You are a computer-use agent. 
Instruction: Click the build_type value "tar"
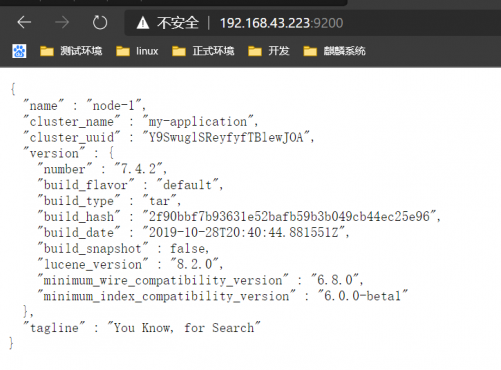[160, 200]
